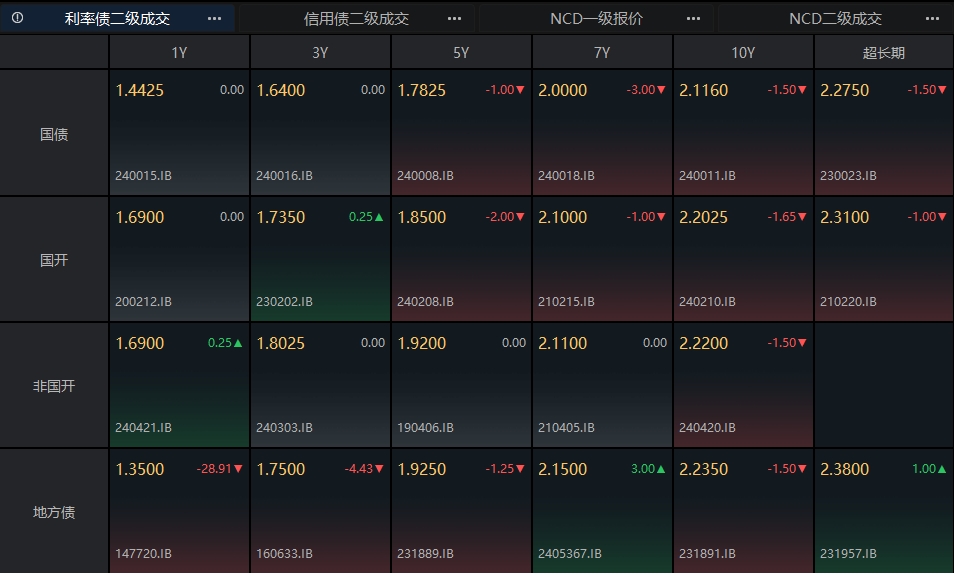The image size is (954, 573).
Task: Select the 地方债 row label
Action: pos(54,512)
